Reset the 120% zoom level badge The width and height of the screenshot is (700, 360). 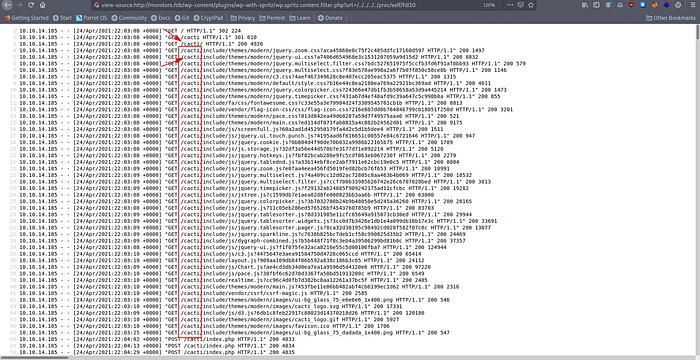point(488,5)
